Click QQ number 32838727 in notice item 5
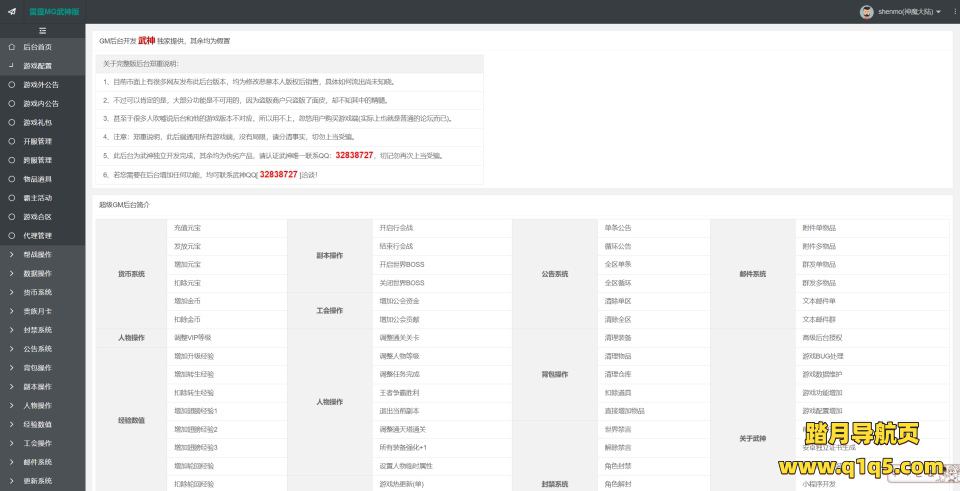The image size is (960, 491). pos(354,156)
